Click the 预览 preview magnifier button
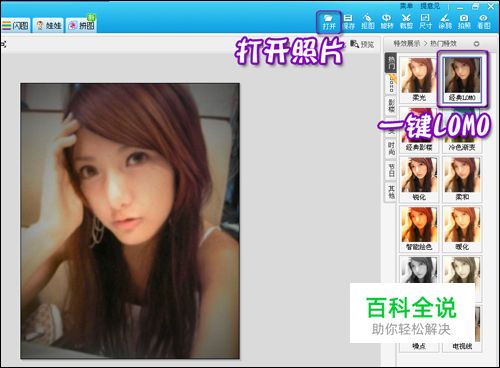500x368 pixels. pyautogui.click(x=362, y=44)
